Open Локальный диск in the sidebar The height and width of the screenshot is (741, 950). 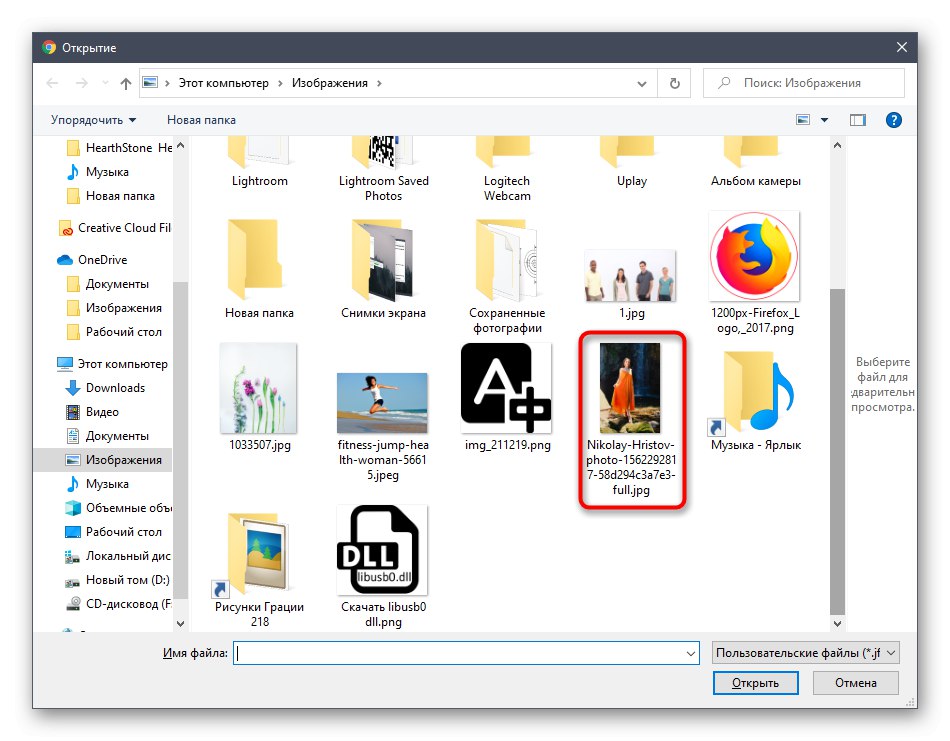point(119,556)
